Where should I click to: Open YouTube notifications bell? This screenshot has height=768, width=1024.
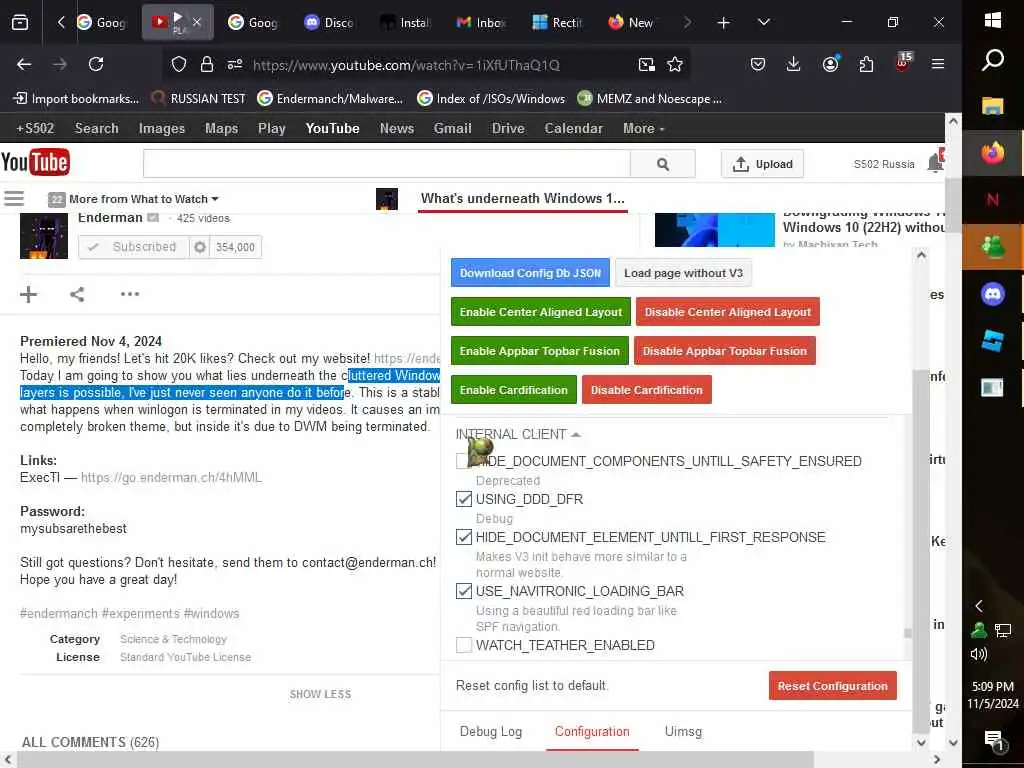[935, 163]
